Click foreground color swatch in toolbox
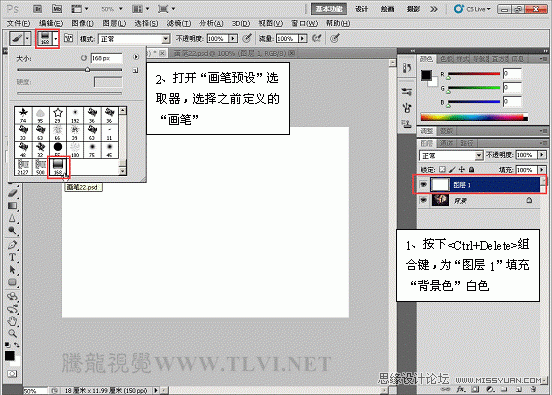The width and height of the screenshot is (552, 395). click(10, 356)
